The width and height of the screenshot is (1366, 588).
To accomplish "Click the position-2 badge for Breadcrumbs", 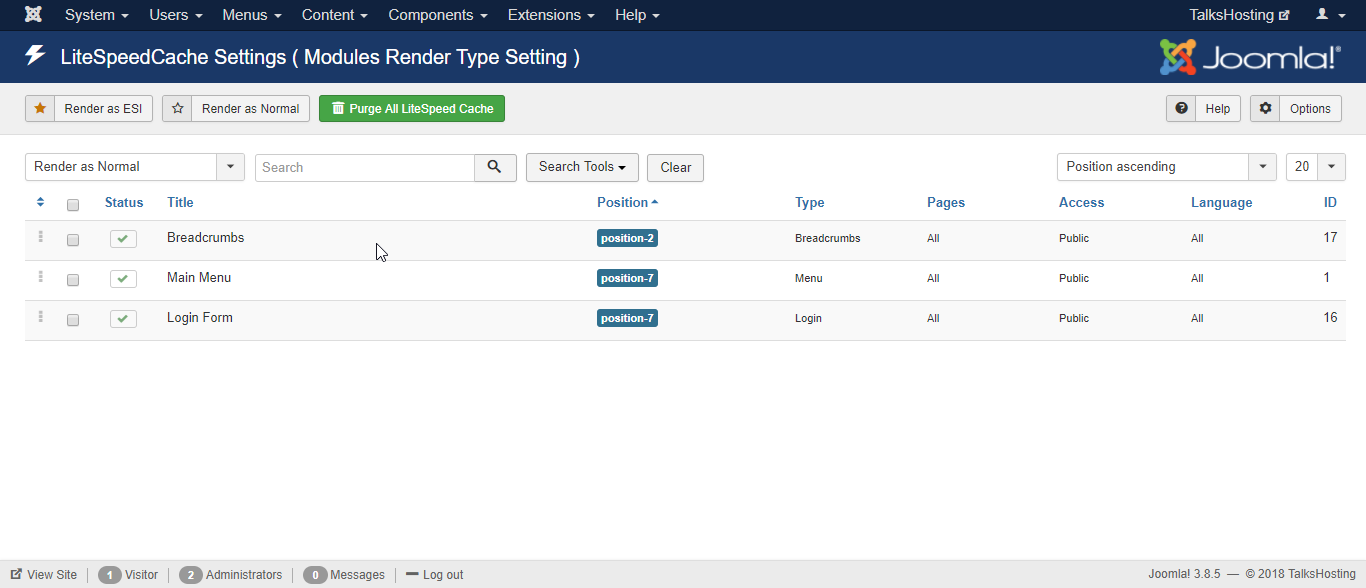I will point(627,238).
